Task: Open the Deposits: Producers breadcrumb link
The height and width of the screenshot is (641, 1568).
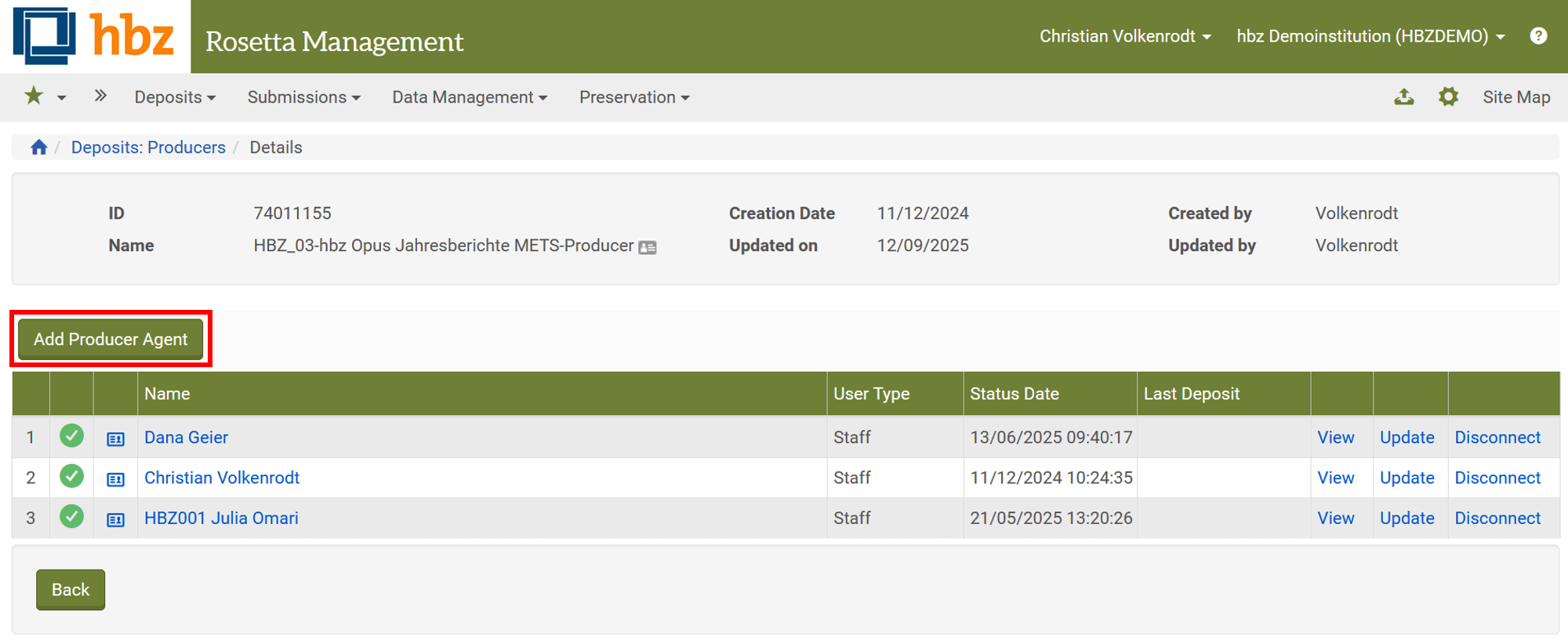Action: pyautogui.click(x=148, y=148)
